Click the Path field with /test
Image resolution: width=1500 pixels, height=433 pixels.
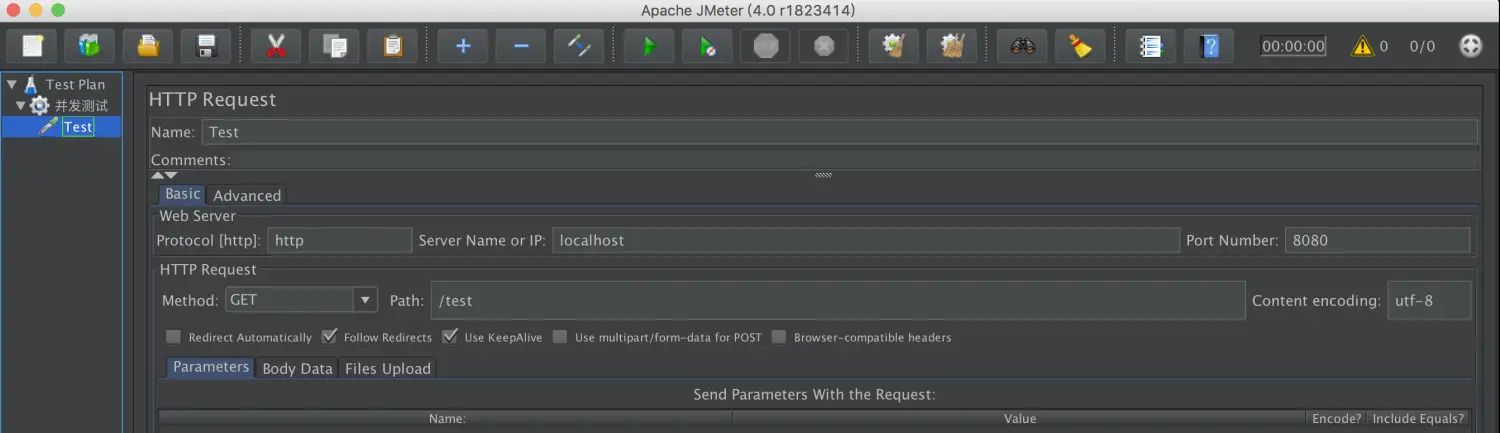(x=838, y=300)
